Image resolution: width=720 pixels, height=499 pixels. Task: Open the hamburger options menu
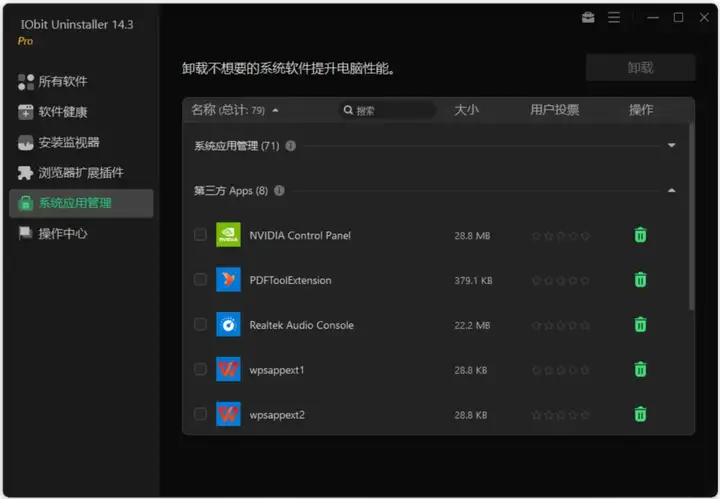click(x=614, y=17)
